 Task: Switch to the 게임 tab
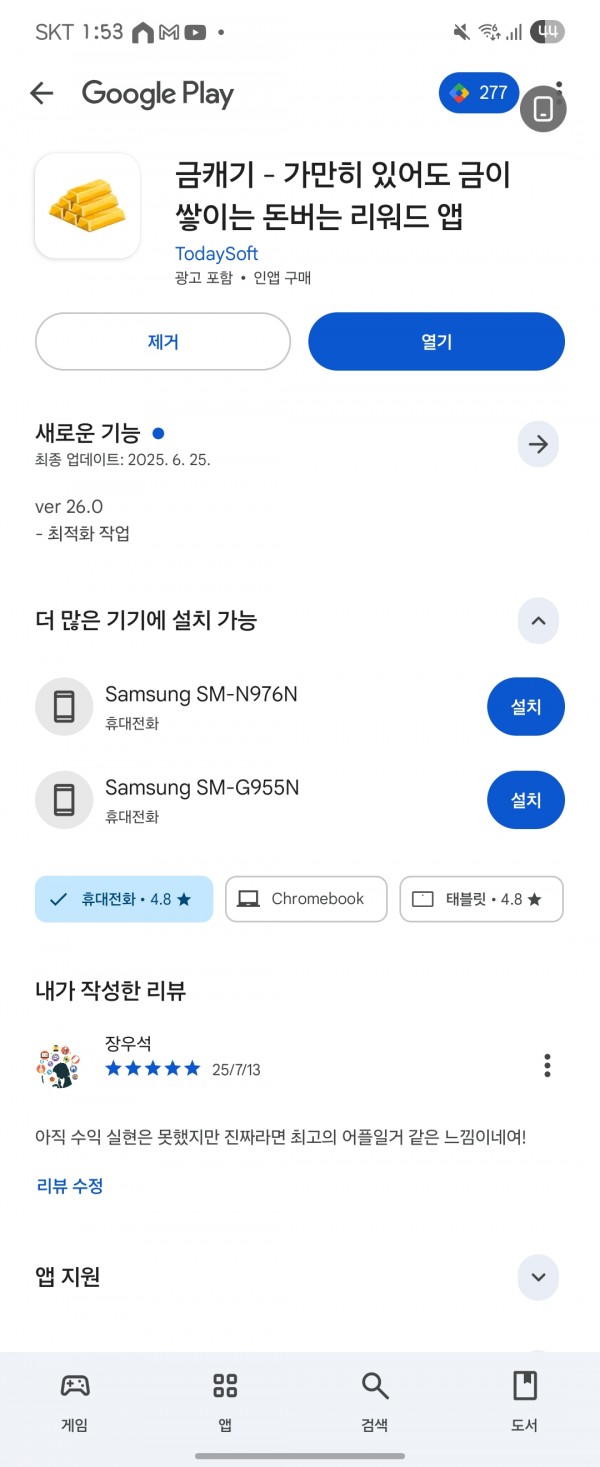pyautogui.click(x=75, y=1402)
